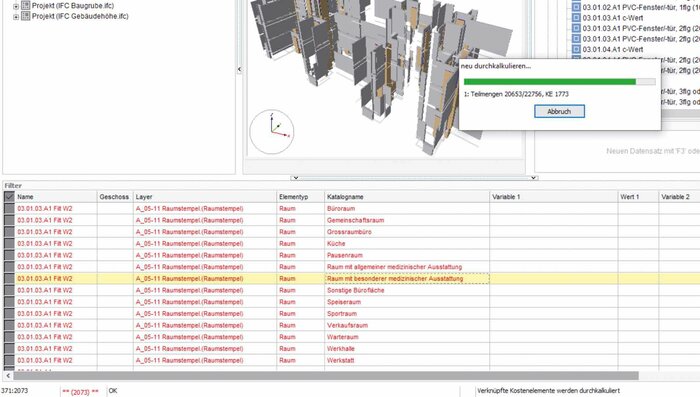Click the green recalculation progress bar

560,82
